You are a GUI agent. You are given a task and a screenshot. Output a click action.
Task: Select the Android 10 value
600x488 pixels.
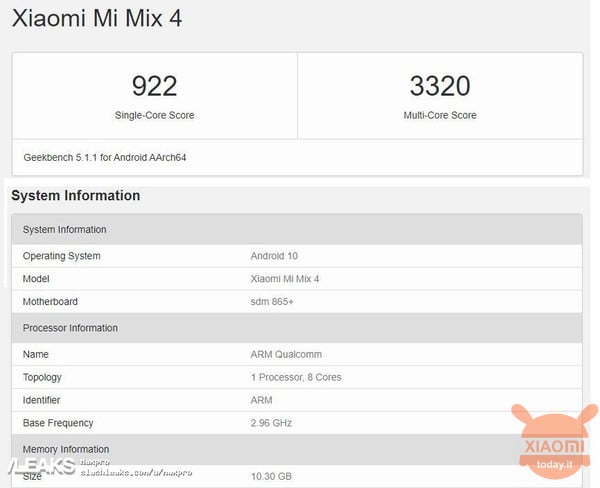coord(274,256)
